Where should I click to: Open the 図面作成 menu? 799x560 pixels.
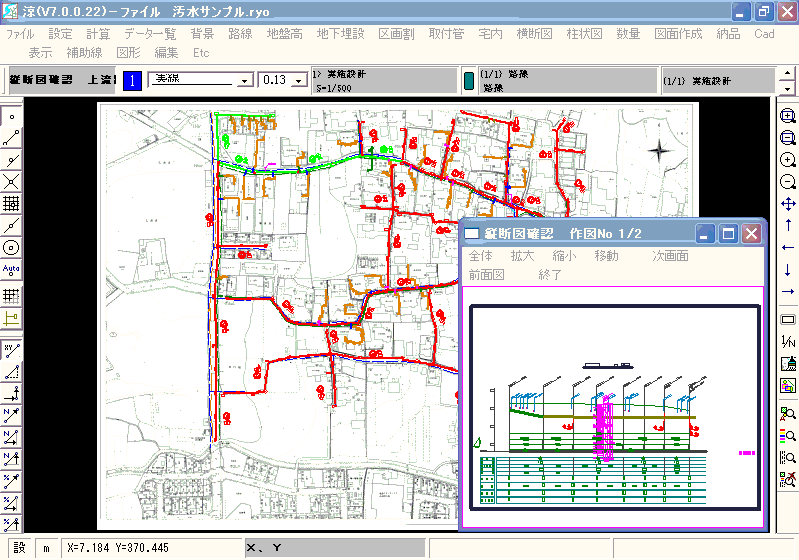coord(678,34)
